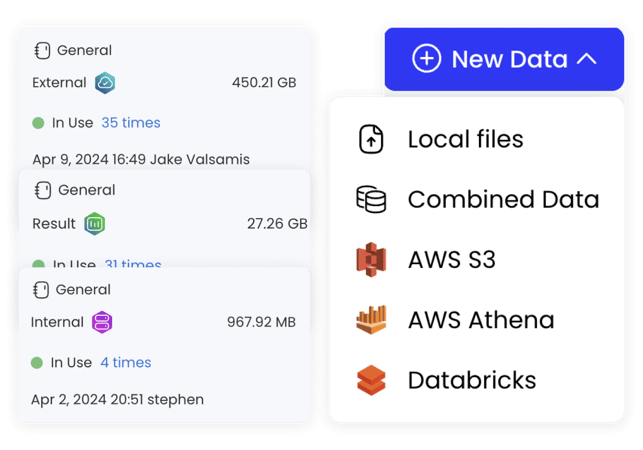
Task: Click the purple Internal source icon
Action: 102,322
